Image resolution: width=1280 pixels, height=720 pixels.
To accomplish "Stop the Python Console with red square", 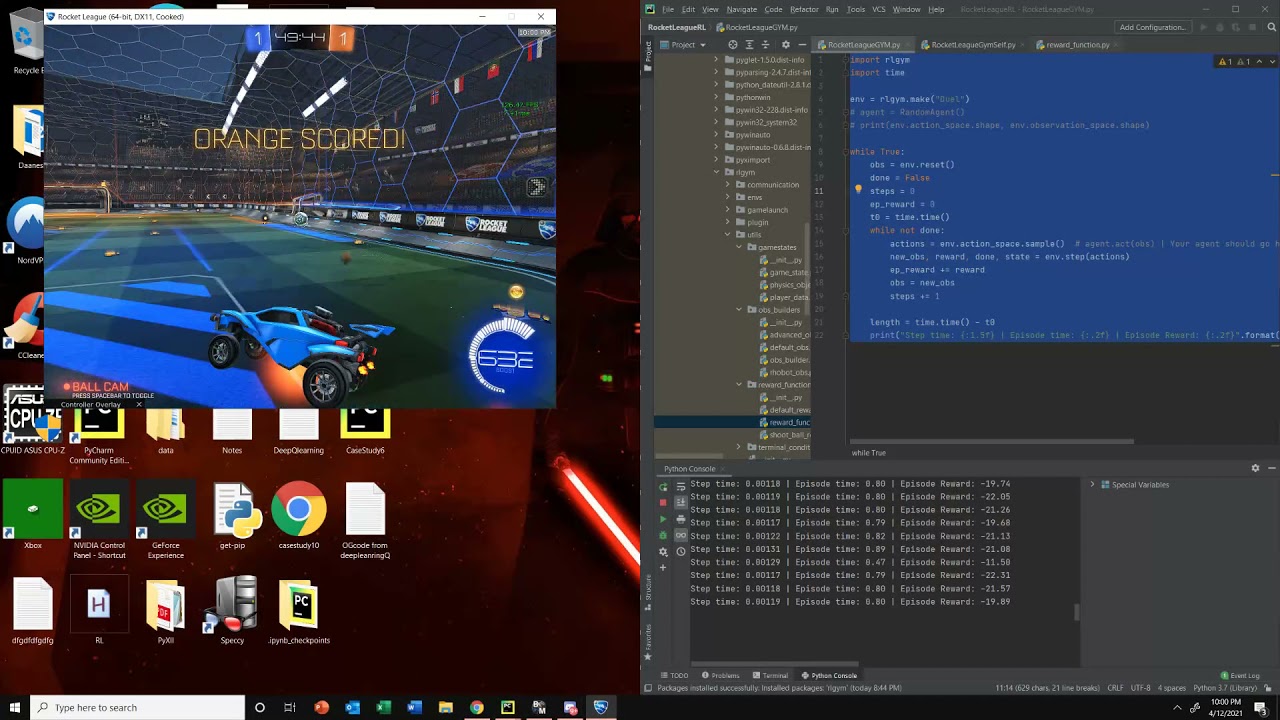I will tap(663, 503).
